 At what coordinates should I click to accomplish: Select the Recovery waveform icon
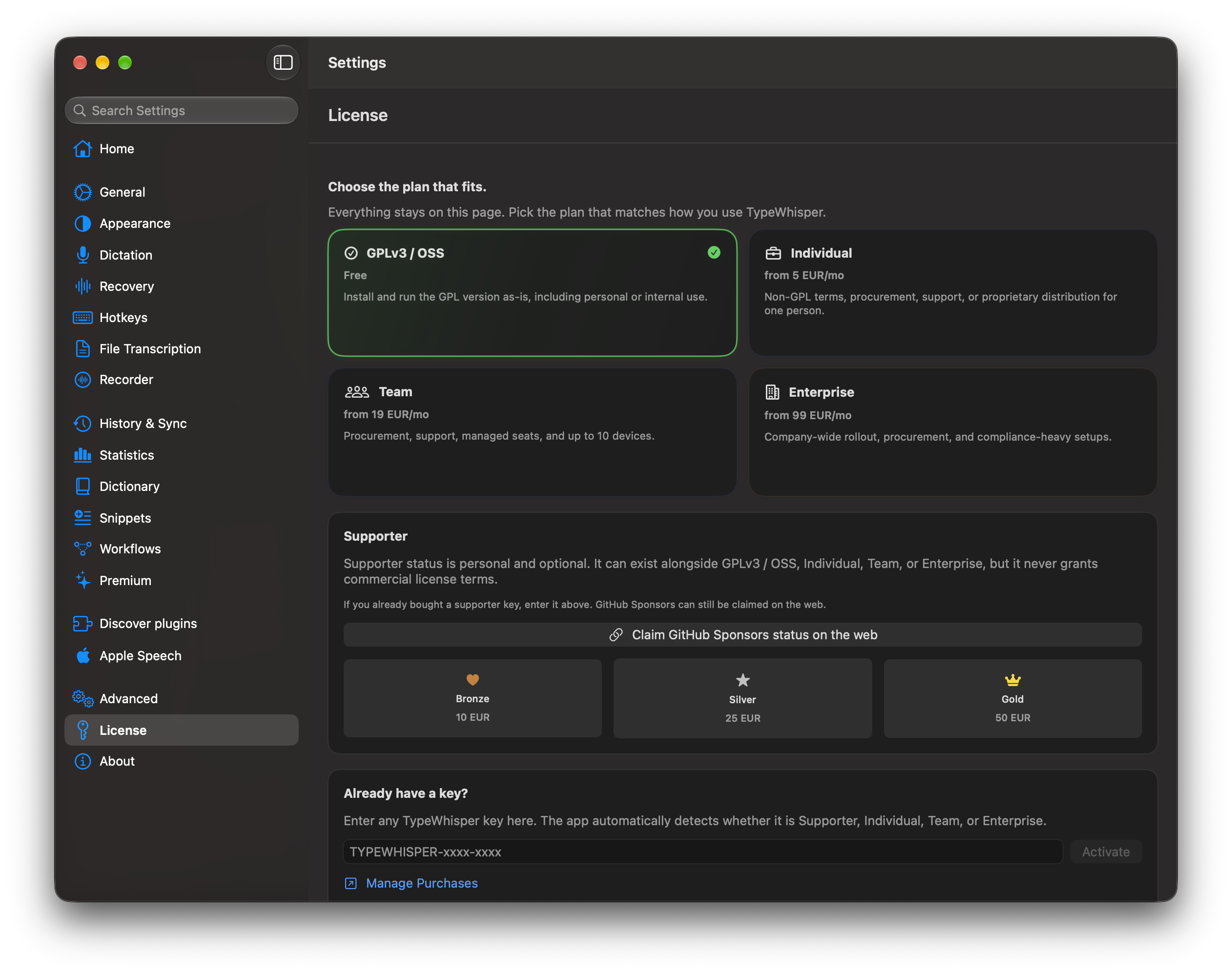click(82, 286)
